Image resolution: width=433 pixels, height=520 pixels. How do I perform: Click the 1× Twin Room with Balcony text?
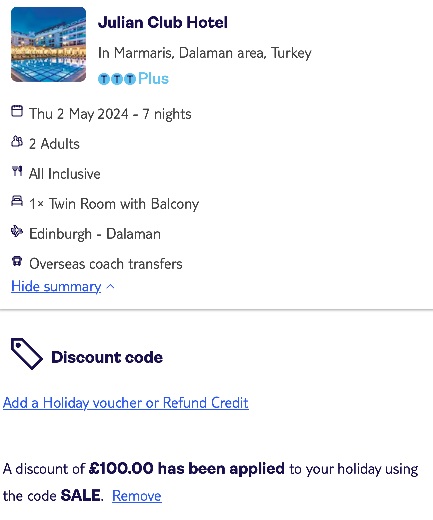tap(114, 204)
